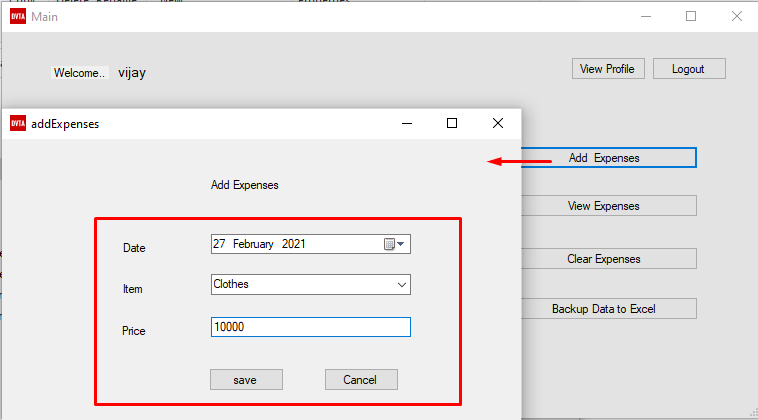Click the Date field label
This screenshot has height=420, width=758.
[x=134, y=248]
